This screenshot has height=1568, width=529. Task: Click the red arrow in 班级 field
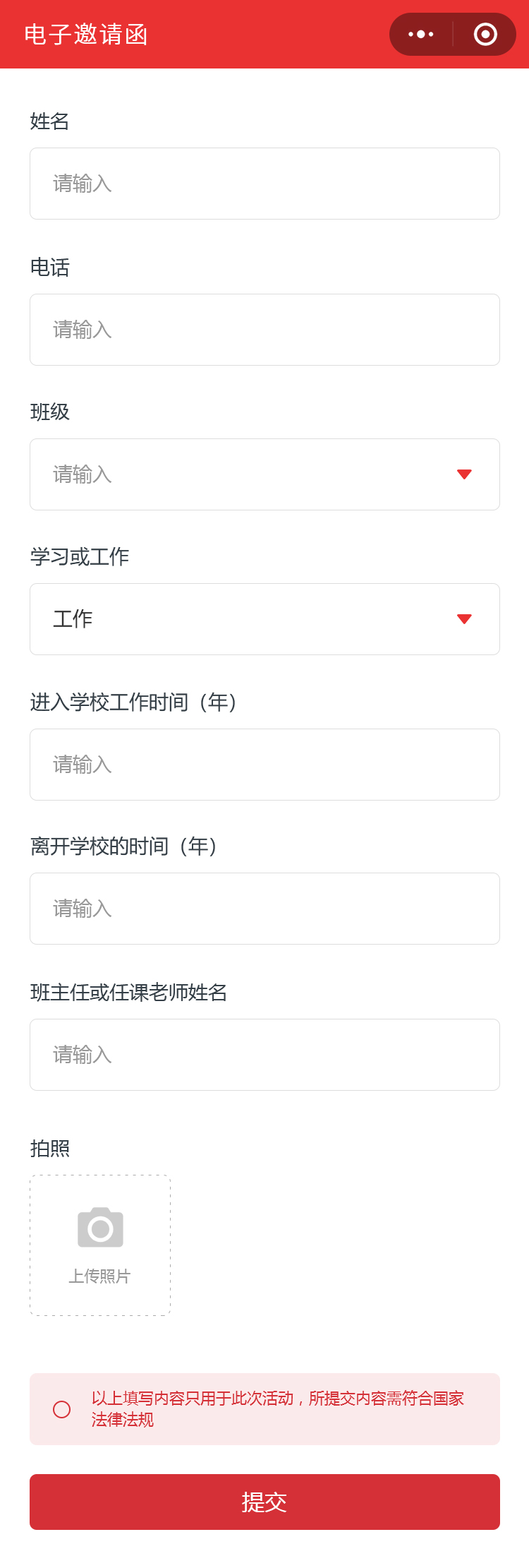464,474
